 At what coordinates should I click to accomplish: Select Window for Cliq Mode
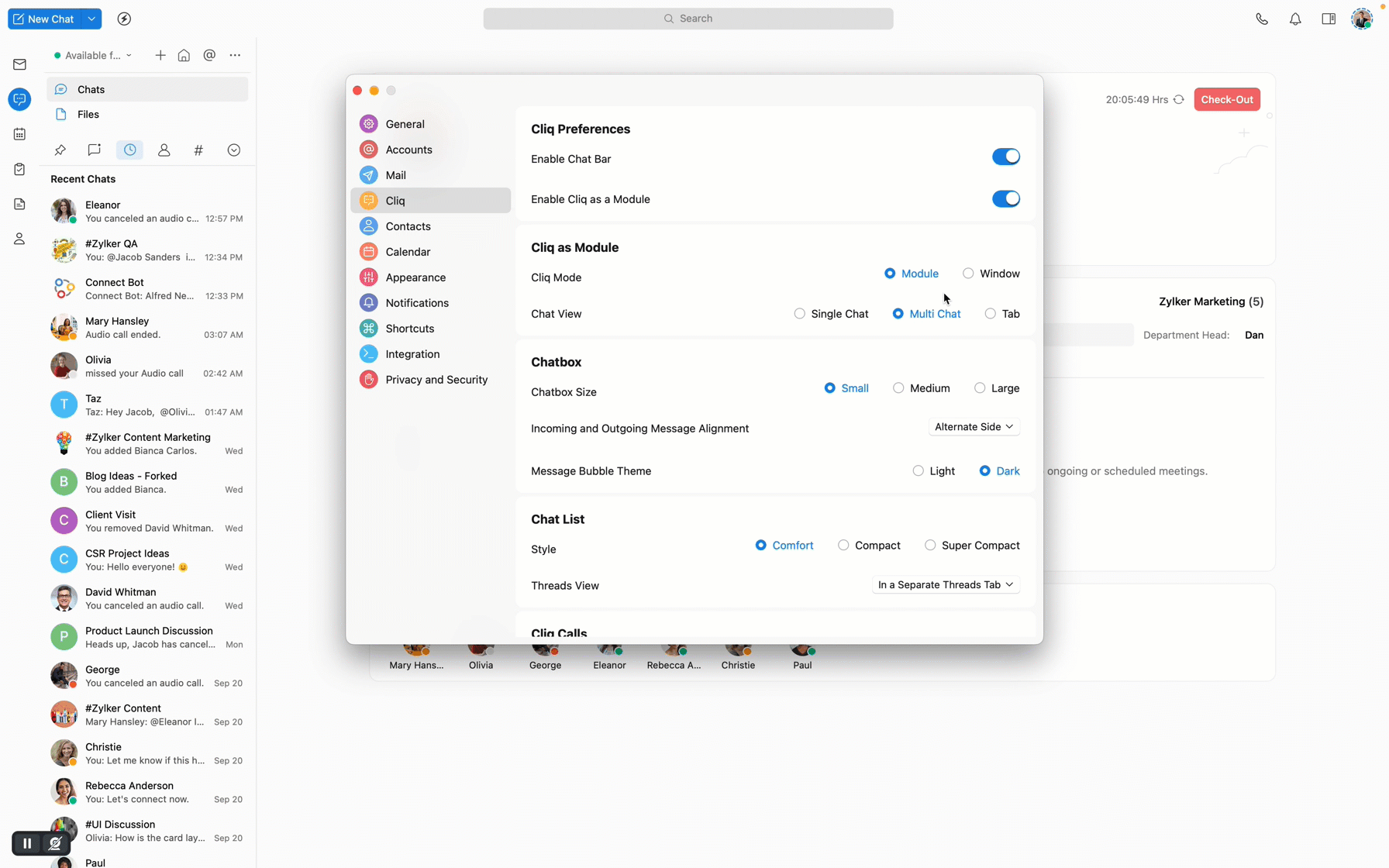click(x=991, y=274)
